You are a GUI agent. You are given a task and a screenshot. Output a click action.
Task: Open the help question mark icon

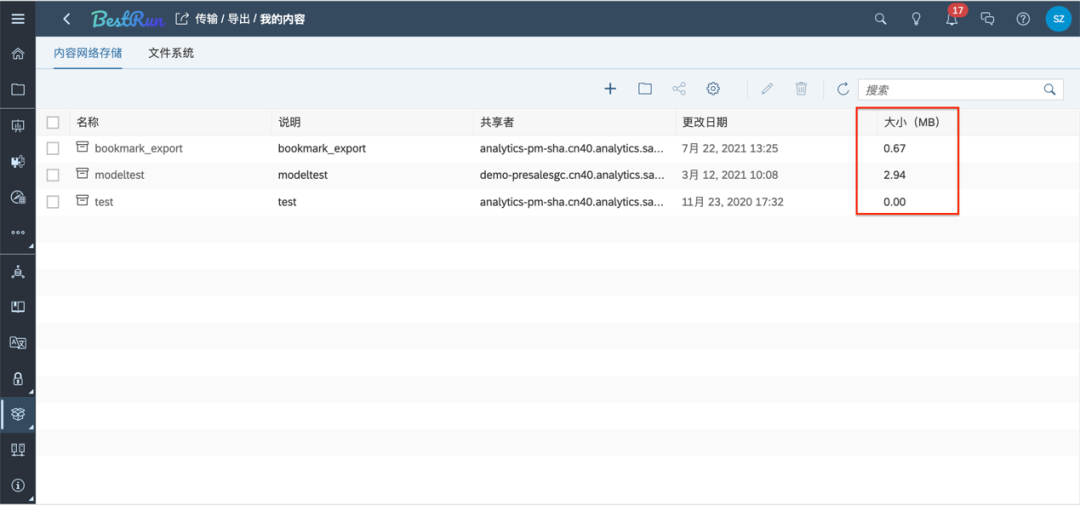tap(1024, 19)
